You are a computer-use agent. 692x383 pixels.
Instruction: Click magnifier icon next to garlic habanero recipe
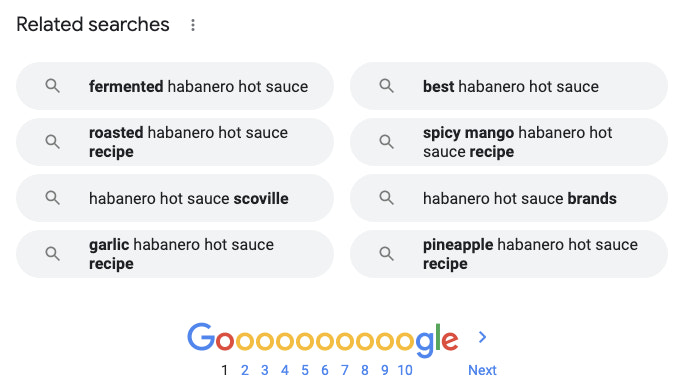[53, 254]
